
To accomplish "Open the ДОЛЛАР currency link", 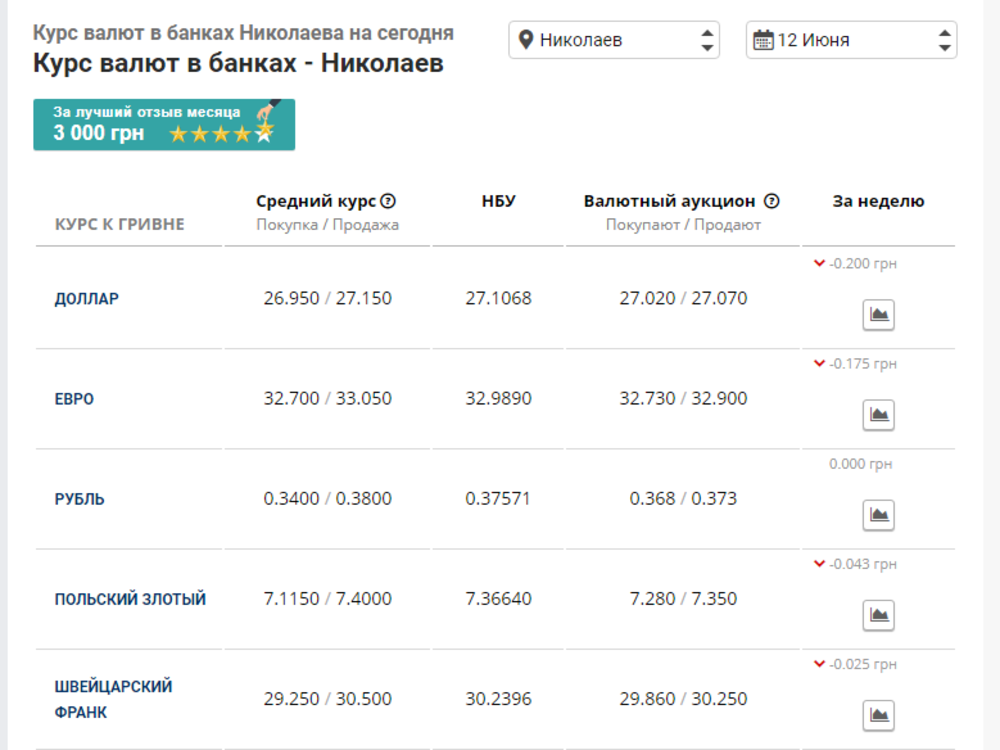I will point(86,299).
